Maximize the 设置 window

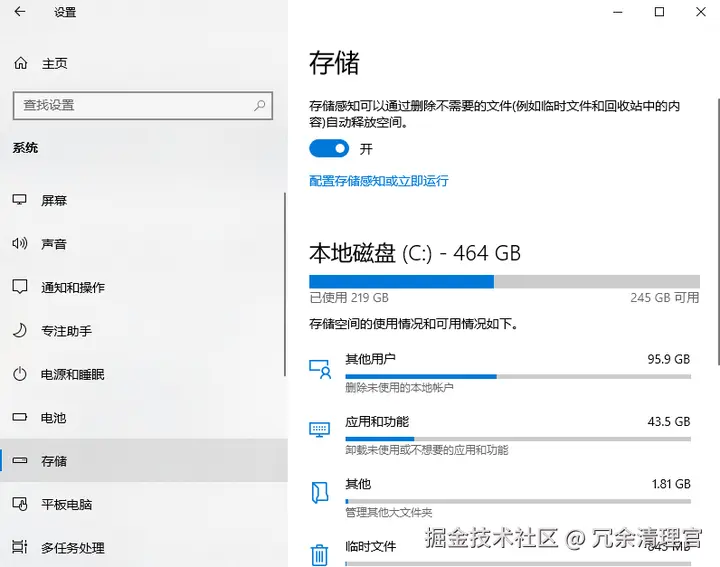coord(659,12)
